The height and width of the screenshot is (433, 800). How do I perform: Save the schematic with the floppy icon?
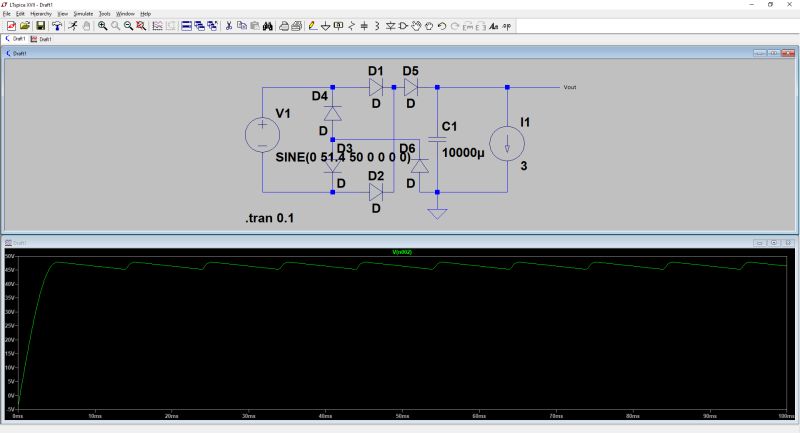pyautogui.click(x=40, y=26)
